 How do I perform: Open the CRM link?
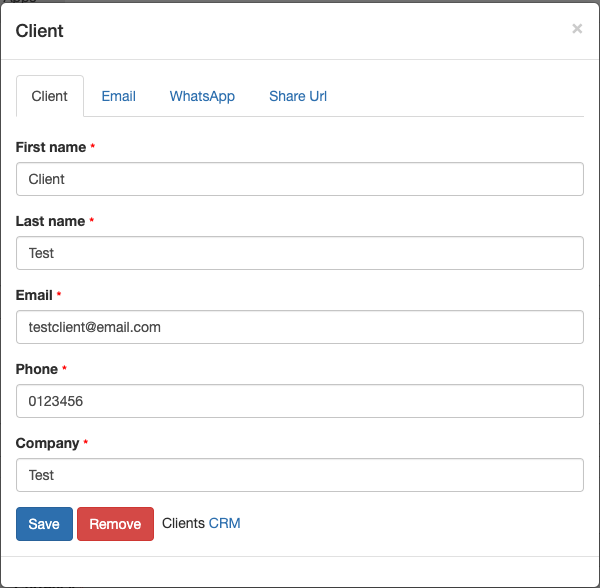point(225,523)
